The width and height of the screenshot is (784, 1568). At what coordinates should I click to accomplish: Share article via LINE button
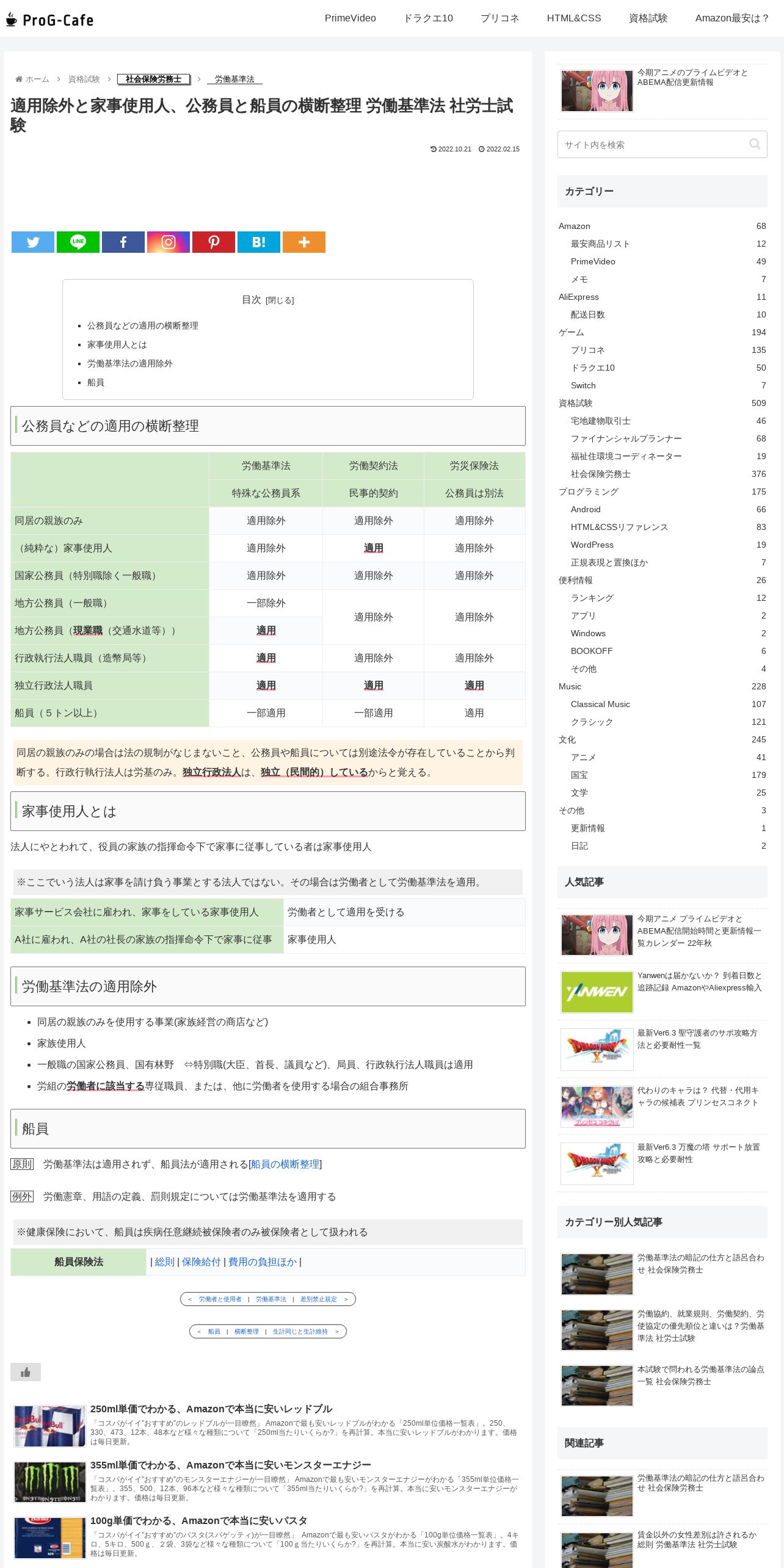click(78, 242)
